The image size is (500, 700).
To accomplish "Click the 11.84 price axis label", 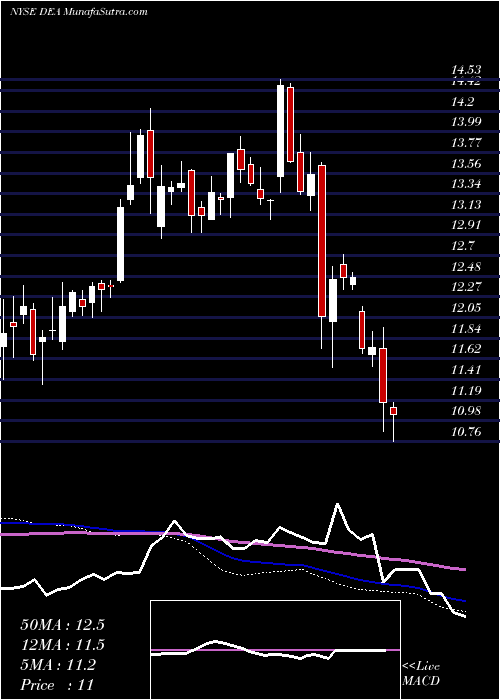I will [466, 329].
